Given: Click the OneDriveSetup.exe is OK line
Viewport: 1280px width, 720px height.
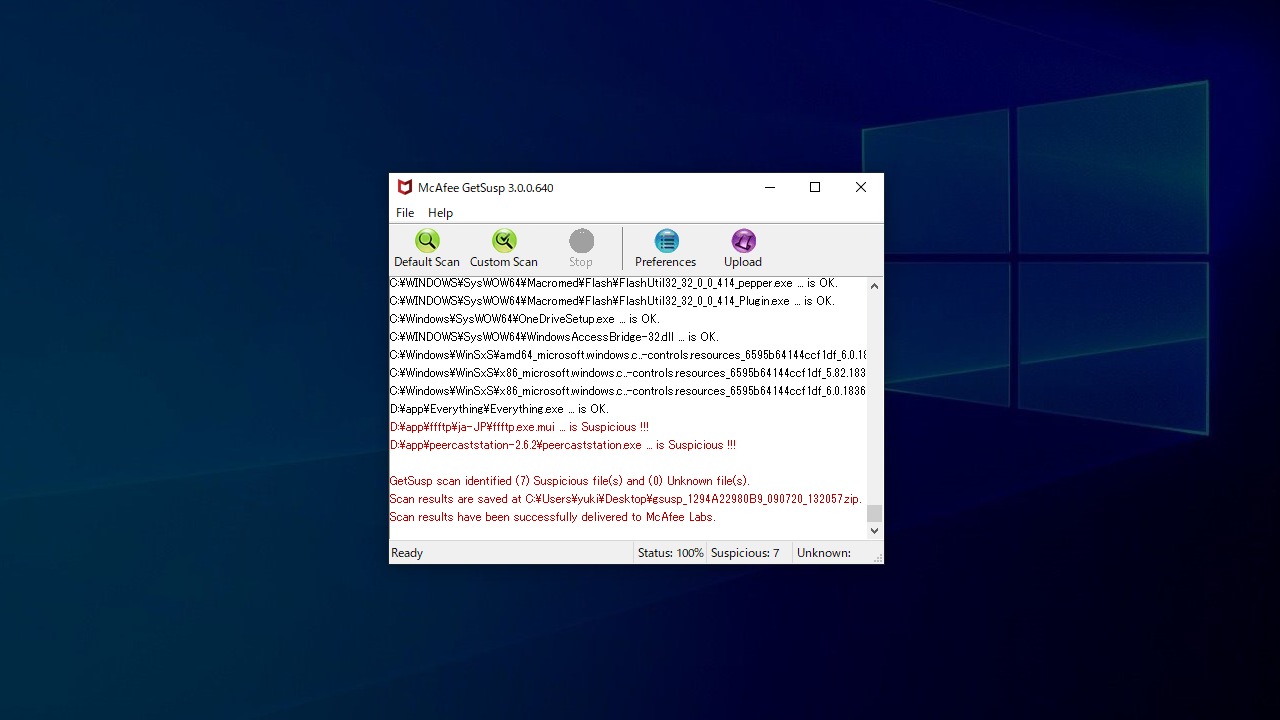Looking at the screenshot, I should (x=525, y=319).
